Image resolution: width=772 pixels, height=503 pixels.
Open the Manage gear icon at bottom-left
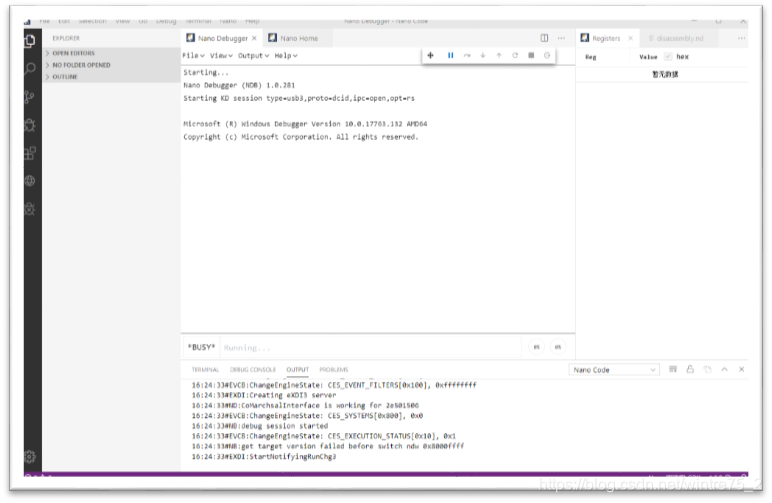(30, 457)
